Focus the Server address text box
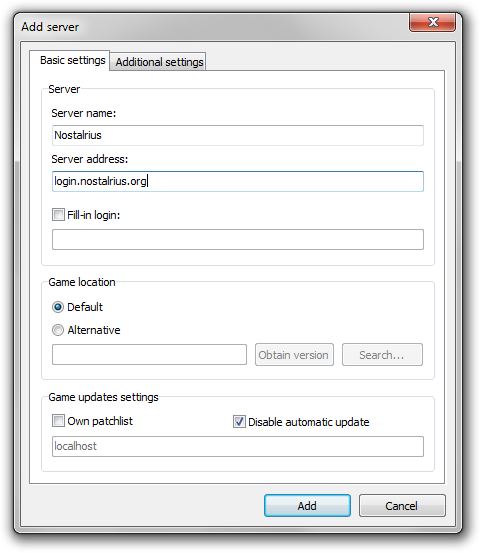Viewport: 481px width, 553px height. pos(238,181)
